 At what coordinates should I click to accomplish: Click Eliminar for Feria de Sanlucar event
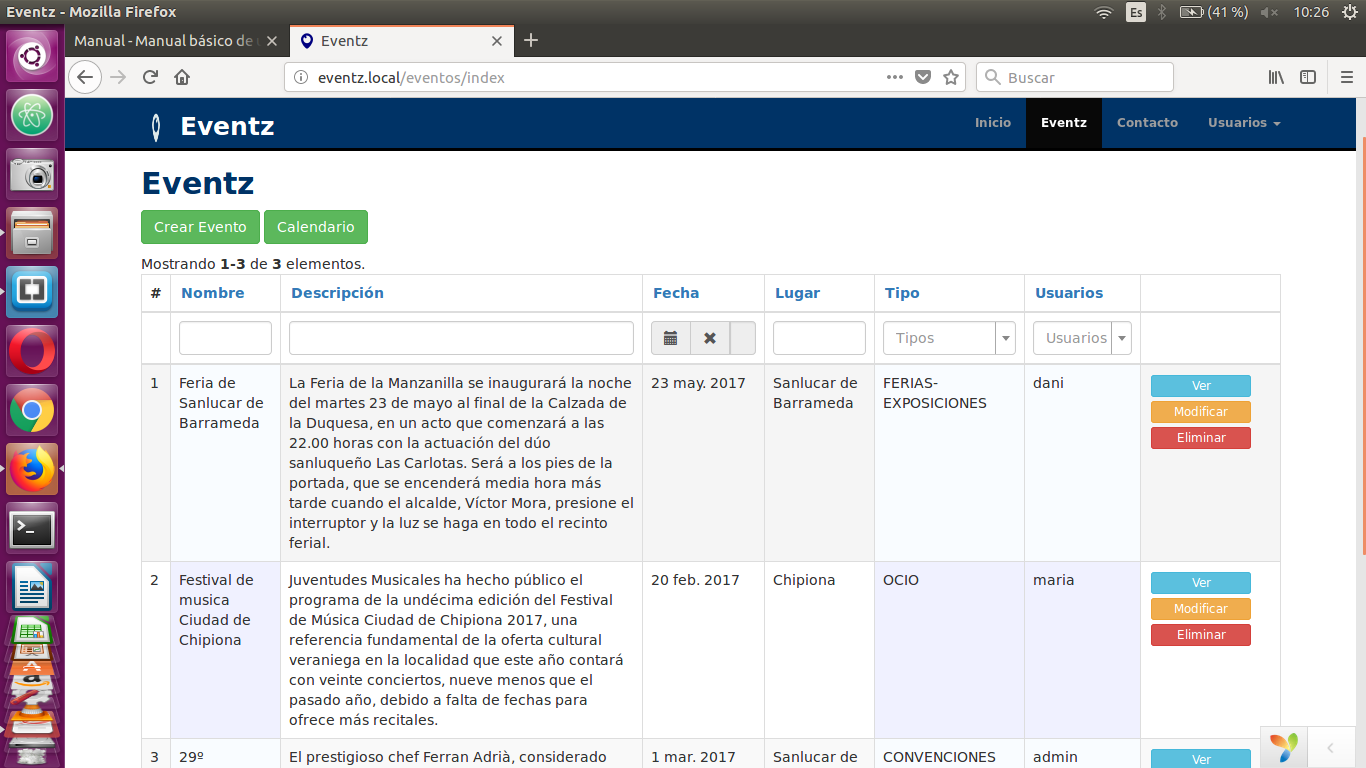pyautogui.click(x=1201, y=438)
